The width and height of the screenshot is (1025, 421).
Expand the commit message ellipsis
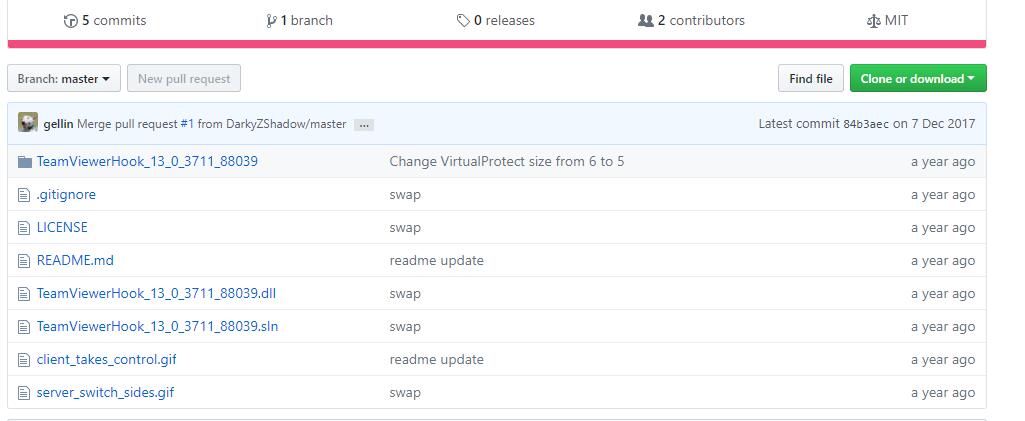point(364,125)
